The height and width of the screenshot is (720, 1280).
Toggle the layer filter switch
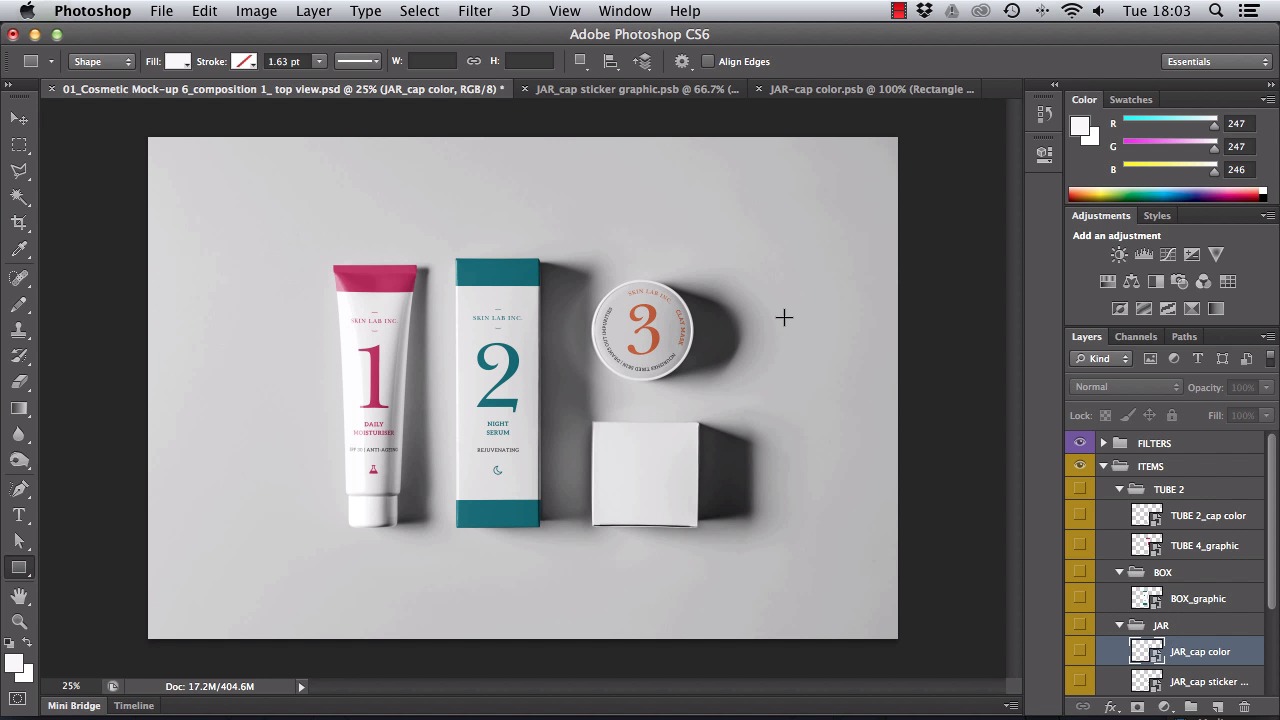(1272, 358)
